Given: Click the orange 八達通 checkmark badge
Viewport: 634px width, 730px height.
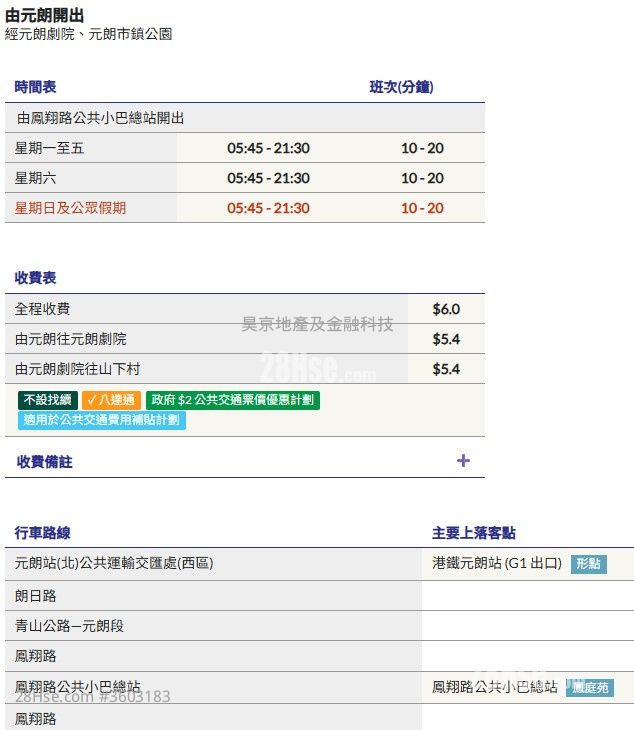Looking at the screenshot, I should 111,400.
